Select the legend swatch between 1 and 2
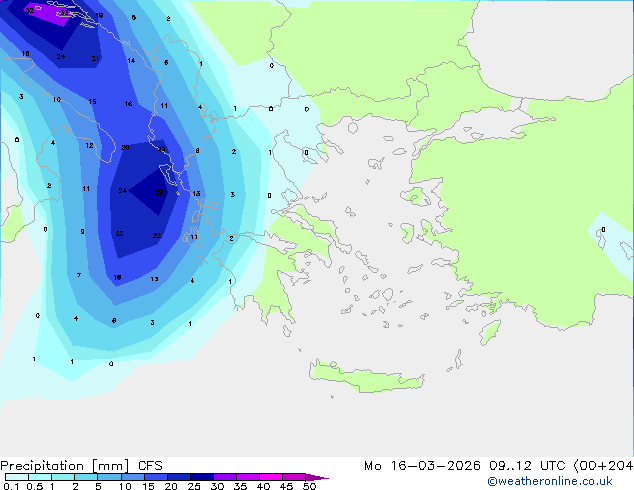Image resolution: width=634 pixels, height=490 pixels. tap(63, 477)
